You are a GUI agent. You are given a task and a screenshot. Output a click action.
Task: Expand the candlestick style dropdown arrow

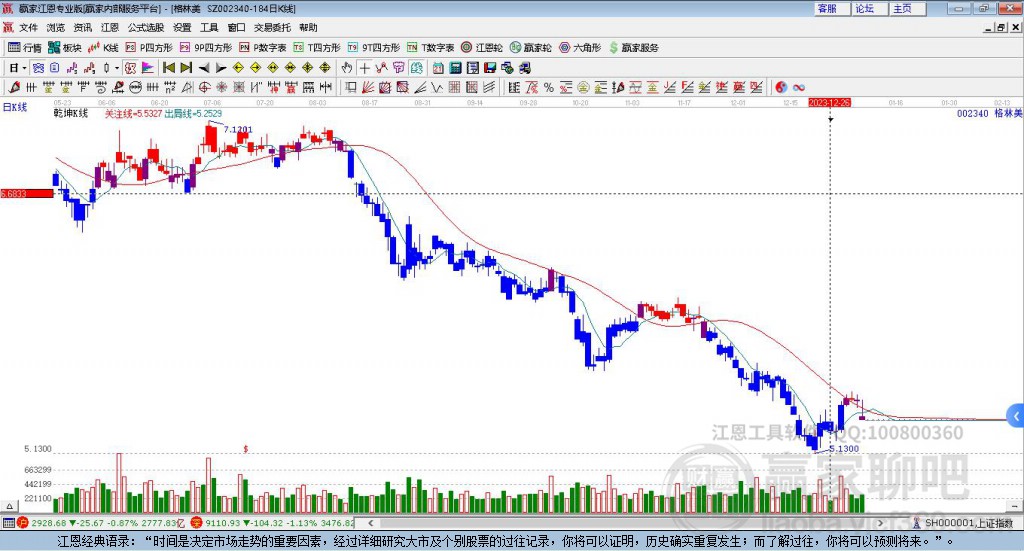coord(117,68)
